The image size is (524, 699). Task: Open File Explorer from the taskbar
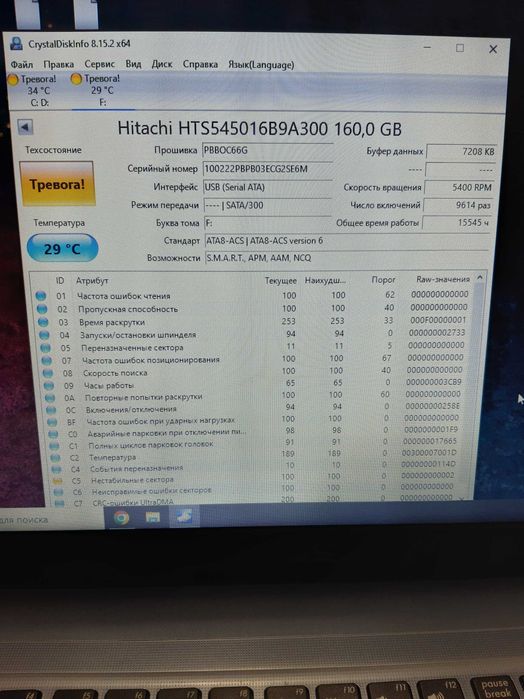pyautogui.click(x=153, y=517)
